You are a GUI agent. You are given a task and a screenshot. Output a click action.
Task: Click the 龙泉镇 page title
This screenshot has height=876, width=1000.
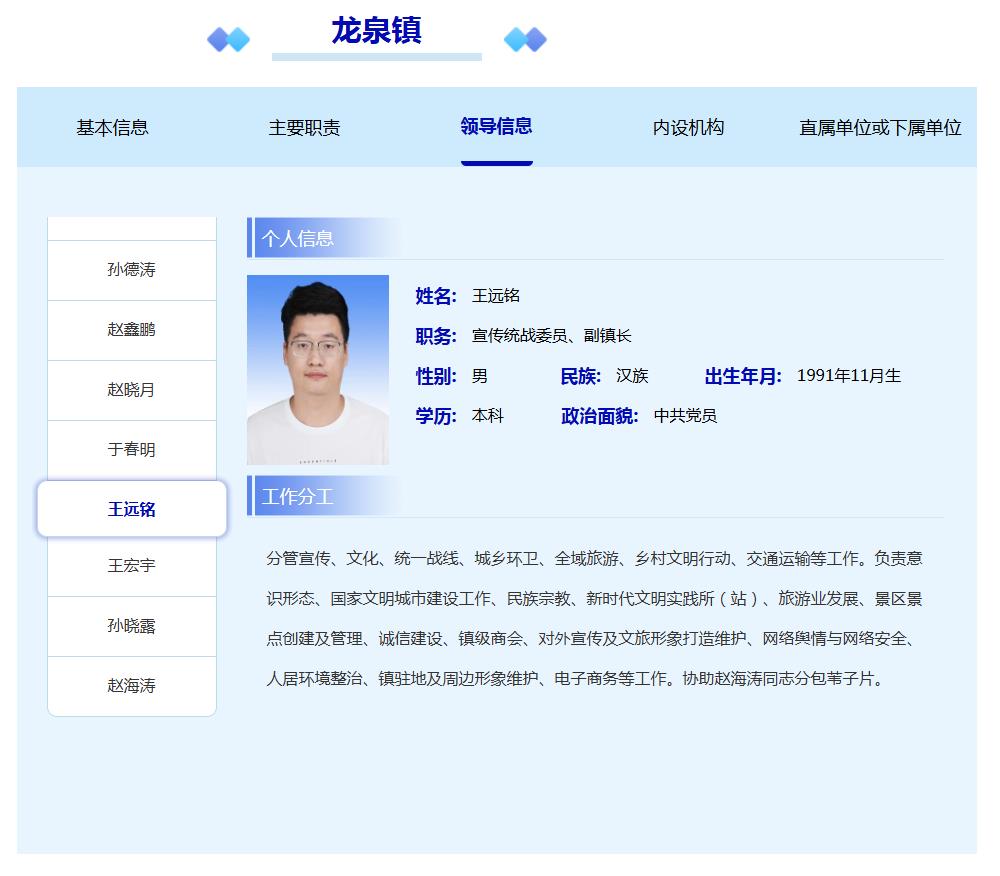pos(376,31)
